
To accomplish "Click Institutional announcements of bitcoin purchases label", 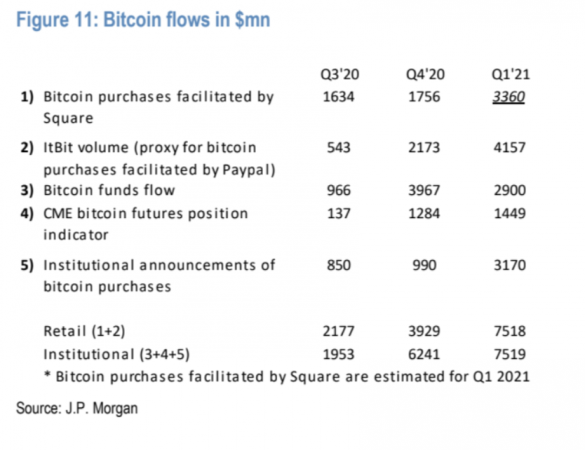I will click(159, 276).
